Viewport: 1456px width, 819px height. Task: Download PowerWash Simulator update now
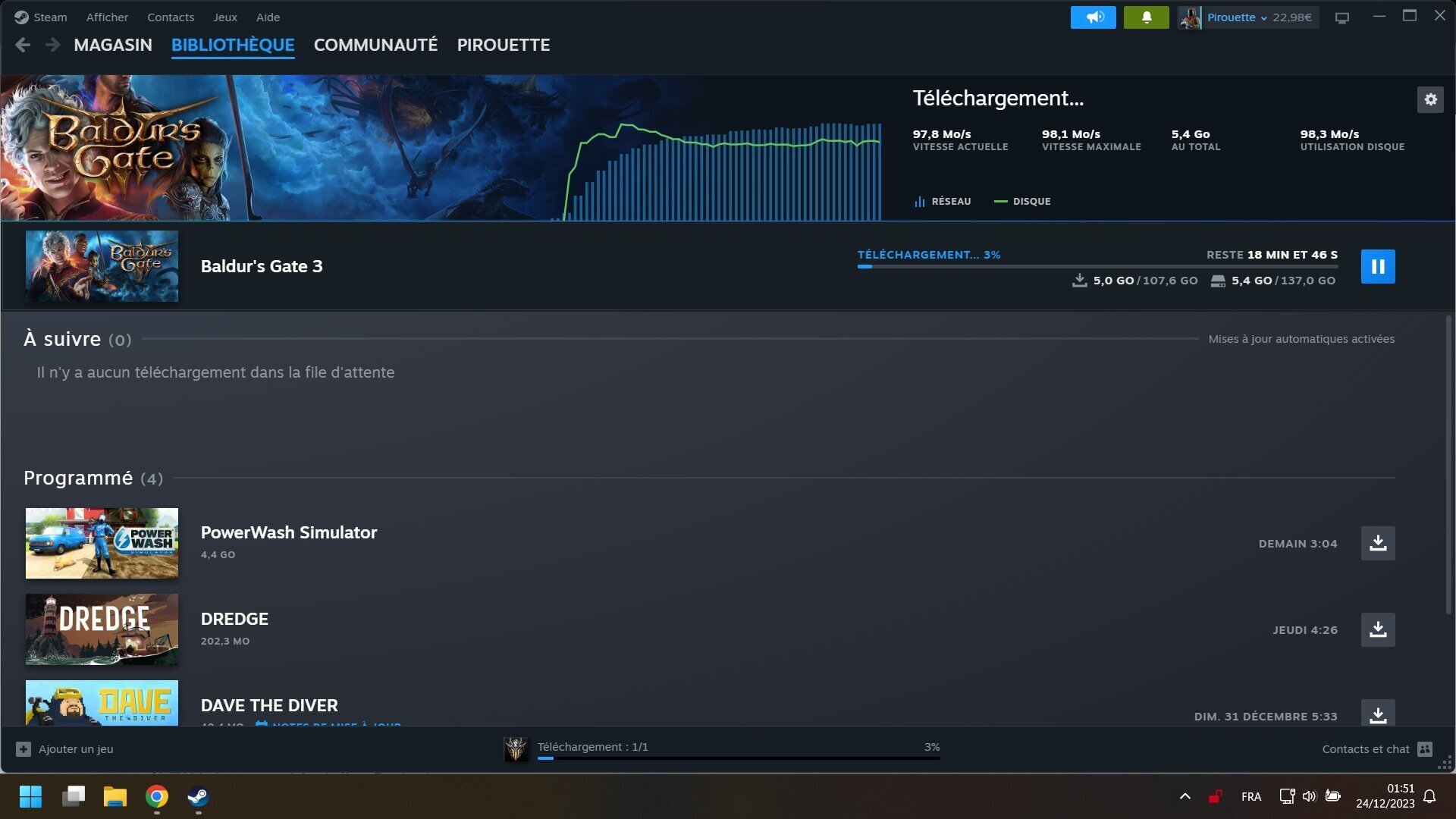point(1378,543)
